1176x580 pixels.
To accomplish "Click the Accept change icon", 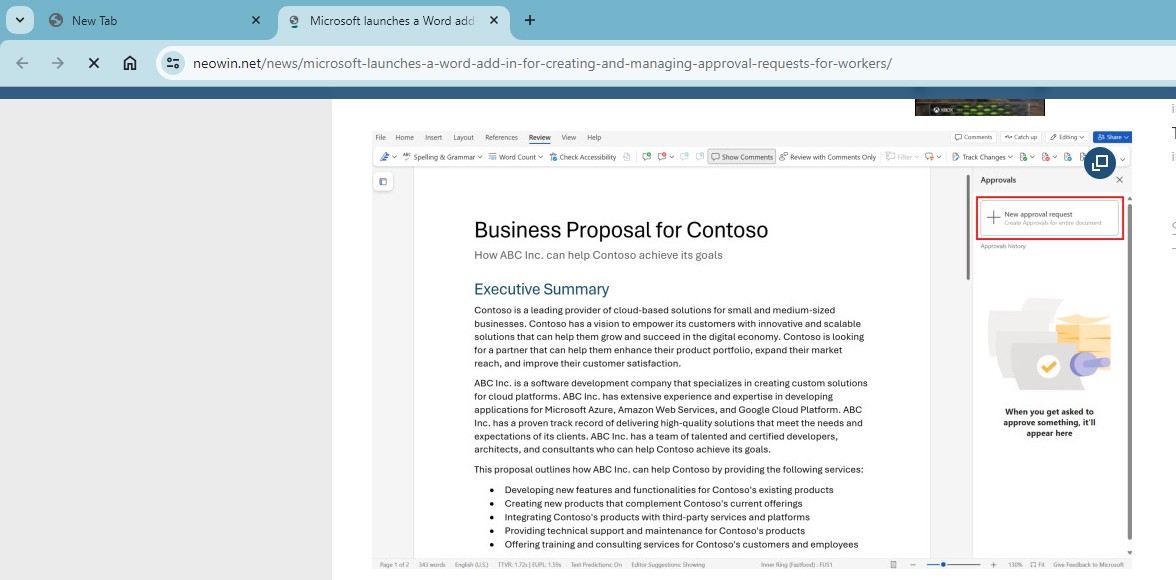I will pyautogui.click(x=1024, y=157).
